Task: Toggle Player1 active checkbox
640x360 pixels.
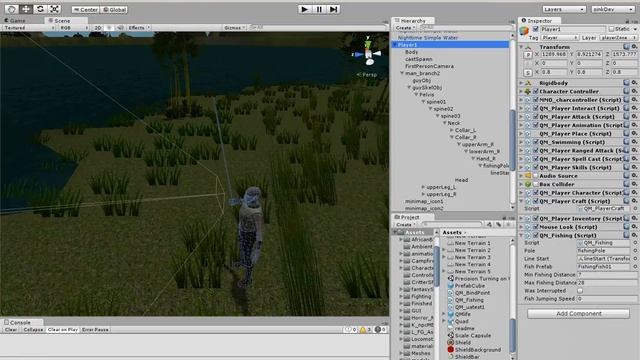Action: 536,29
